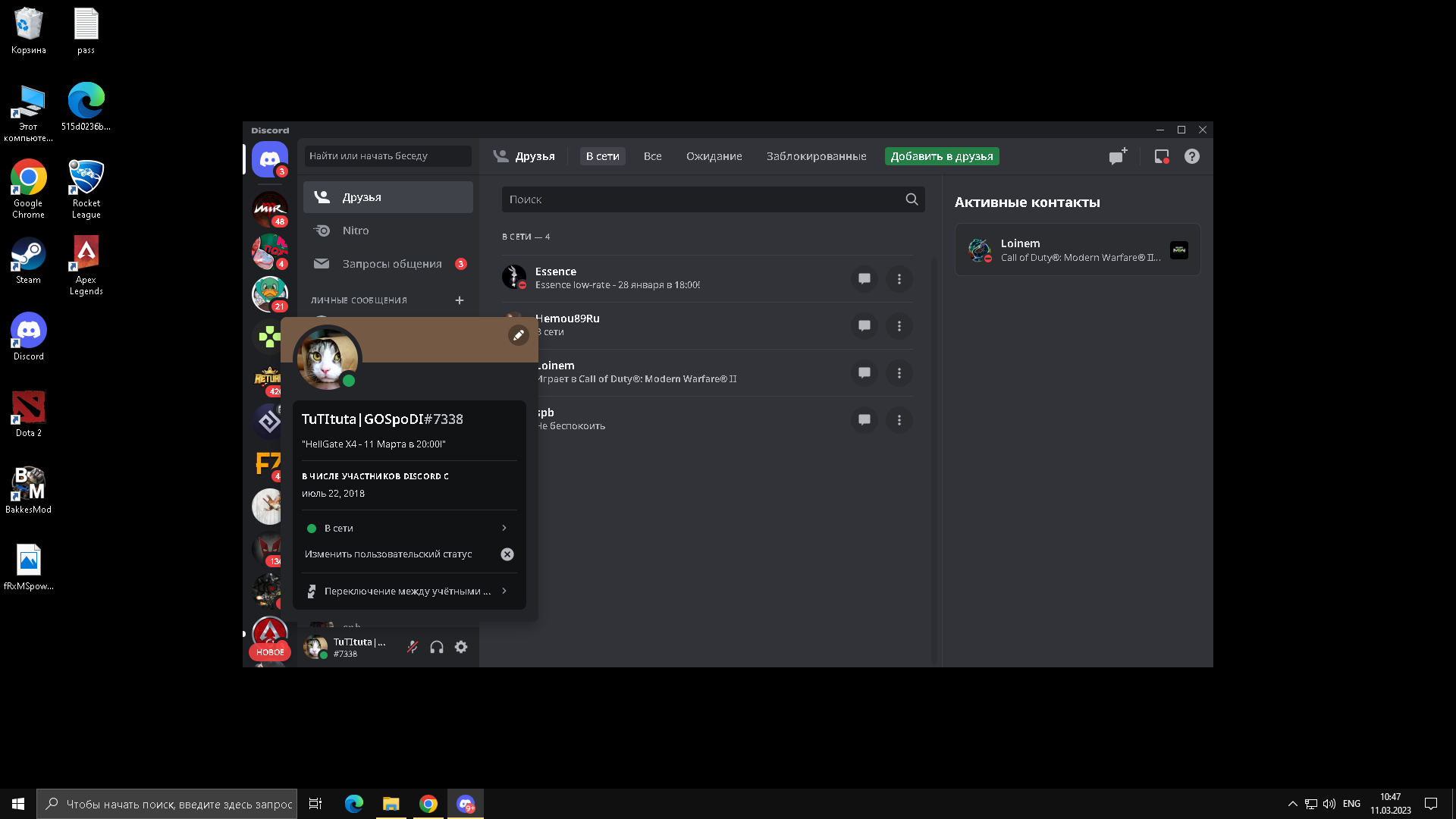The height and width of the screenshot is (819, 1456).
Task: Switch to the 'Заблокированные' tab
Action: point(817,156)
